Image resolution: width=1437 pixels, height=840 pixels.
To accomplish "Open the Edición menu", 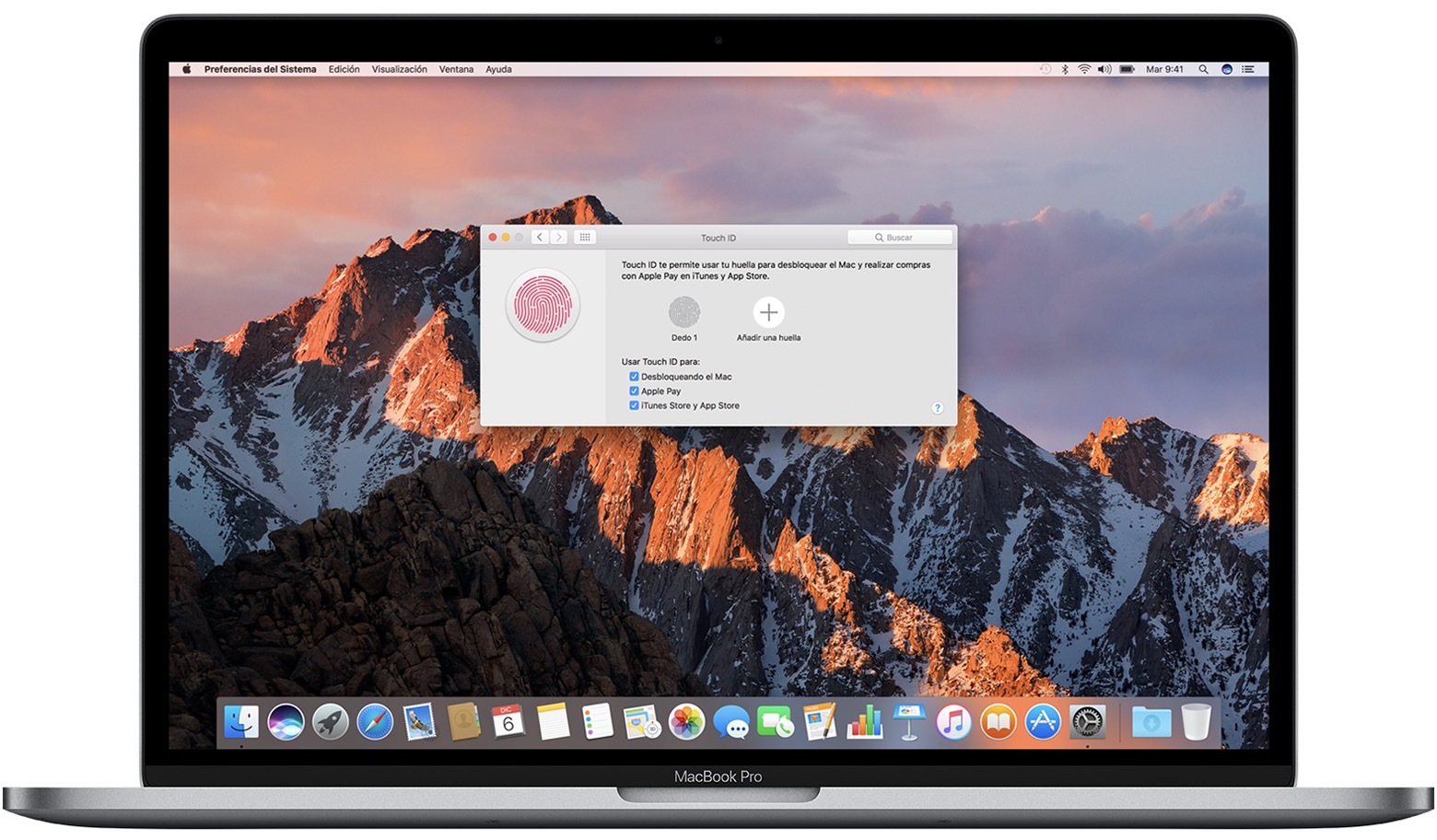I will click(344, 68).
